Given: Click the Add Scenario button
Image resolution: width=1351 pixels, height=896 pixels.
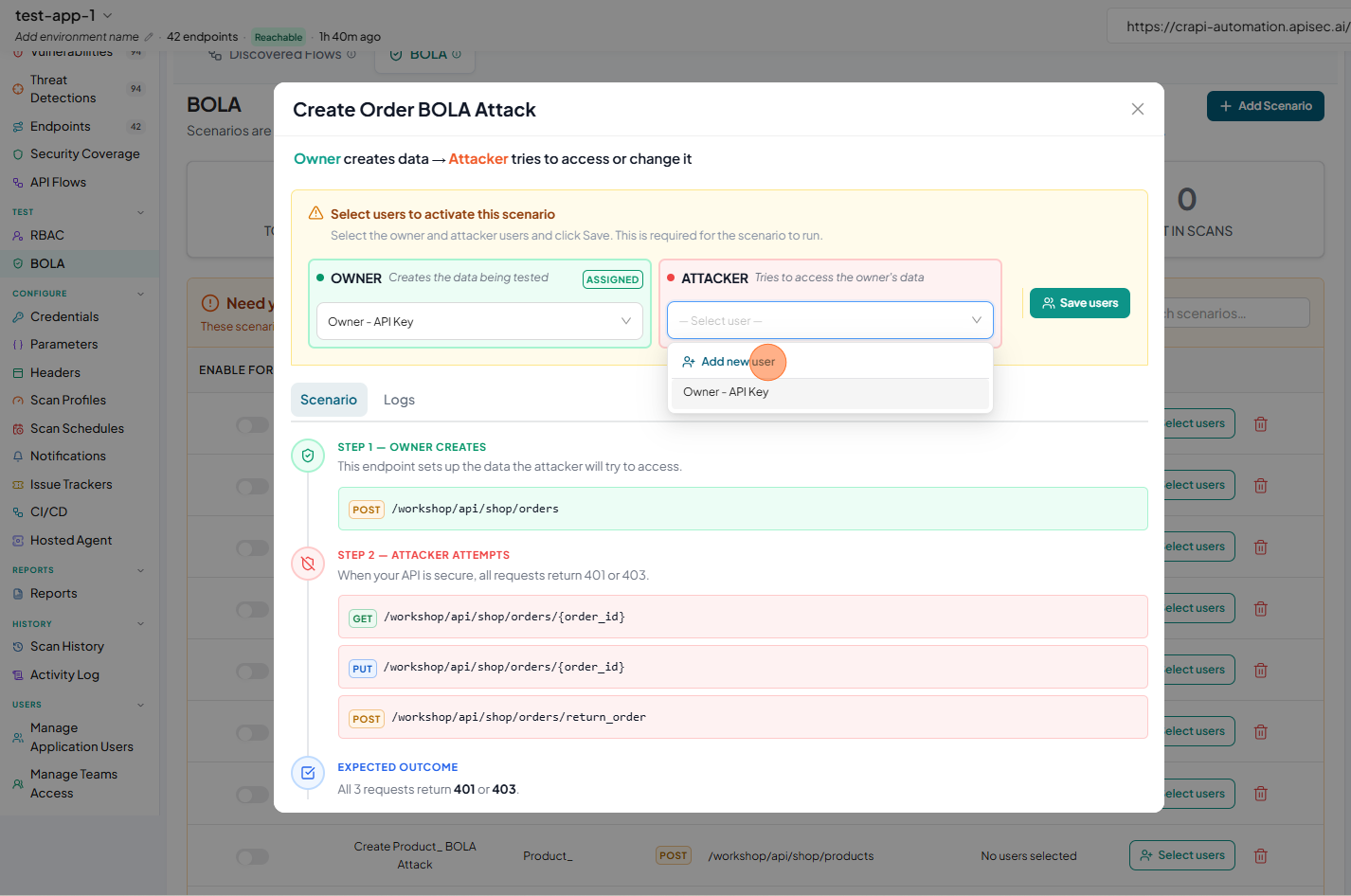Looking at the screenshot, I should 1266,106.
